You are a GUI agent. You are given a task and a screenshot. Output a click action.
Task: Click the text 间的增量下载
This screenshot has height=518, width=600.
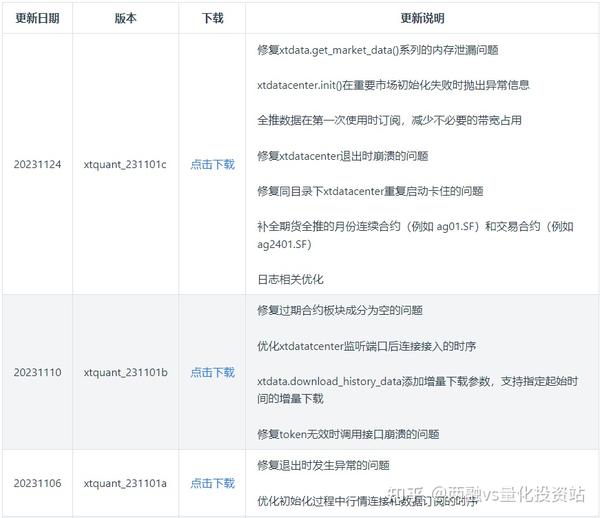click(290, 399)
